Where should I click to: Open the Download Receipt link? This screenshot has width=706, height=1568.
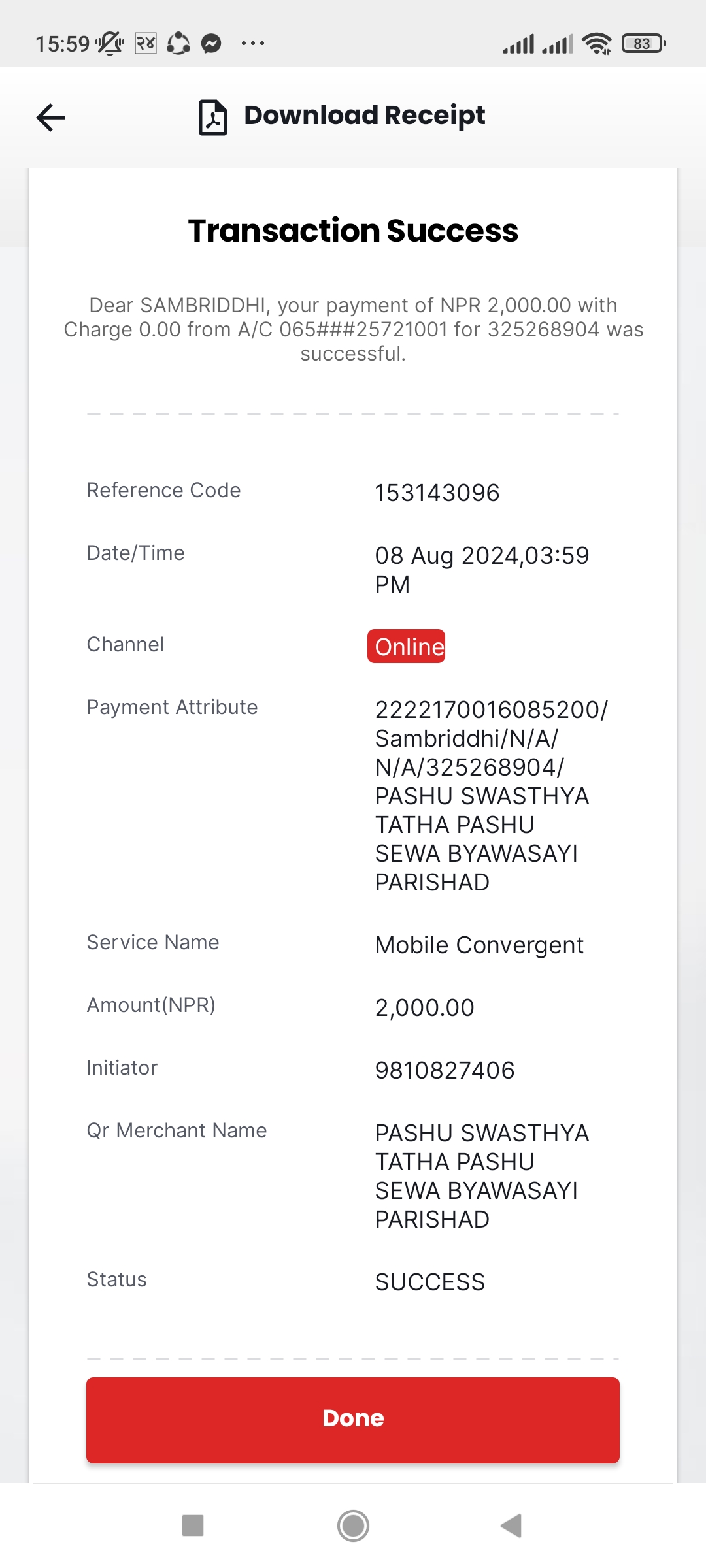(364, 116)
